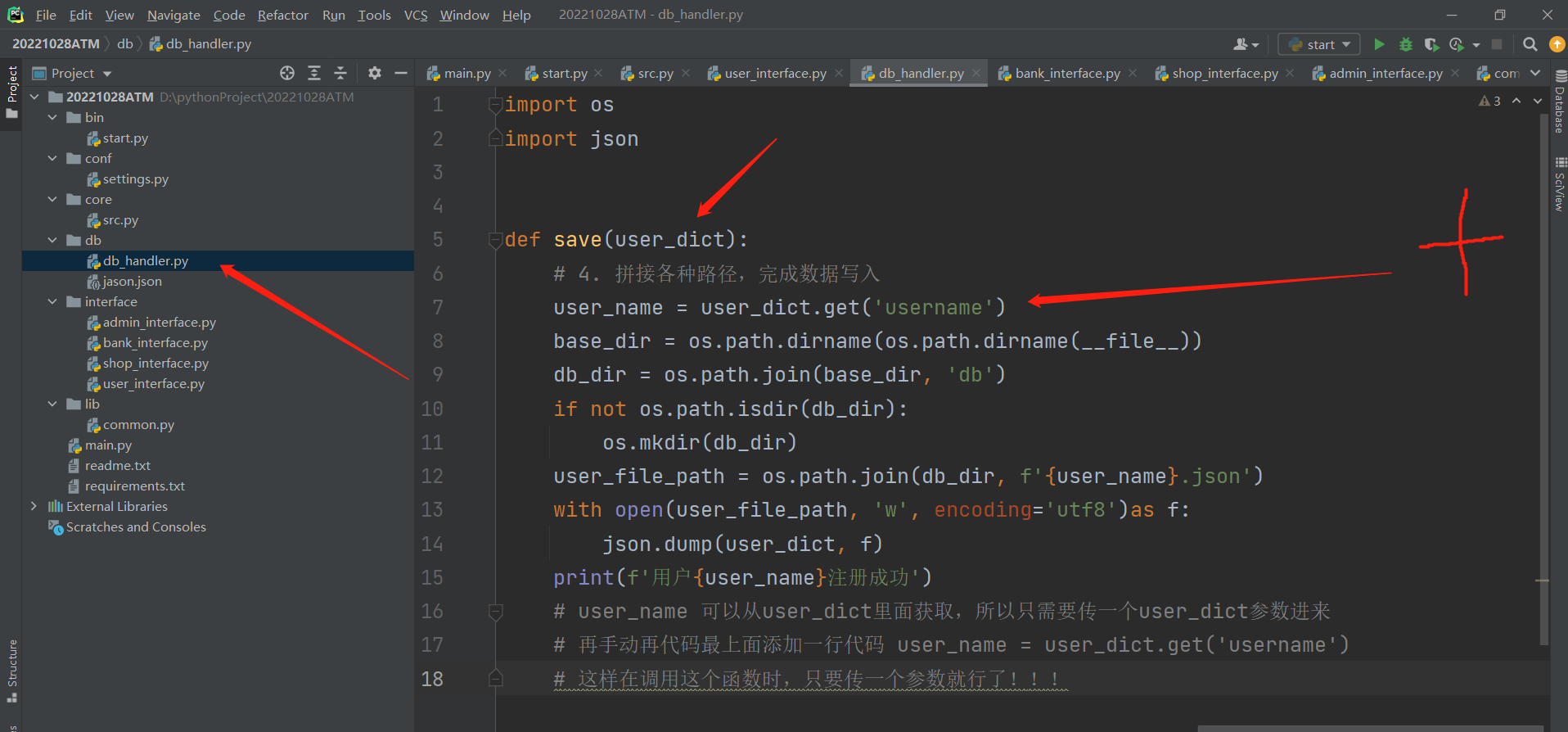
Task: Collapse the core folder
Action: coord(52,199)
